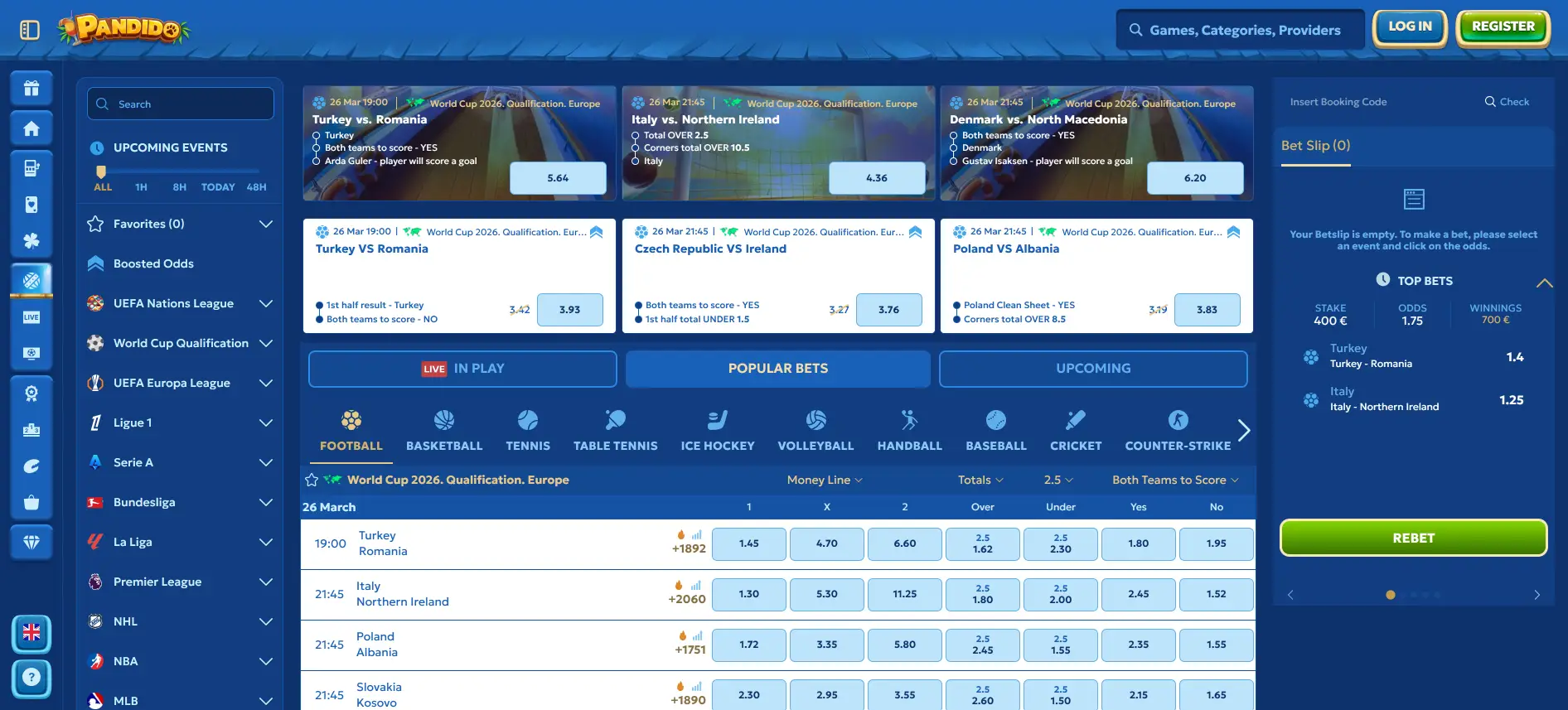1568x710 pixels.
Task: Go to first top bets carousel dot
Action: (x=1391, y=595)
